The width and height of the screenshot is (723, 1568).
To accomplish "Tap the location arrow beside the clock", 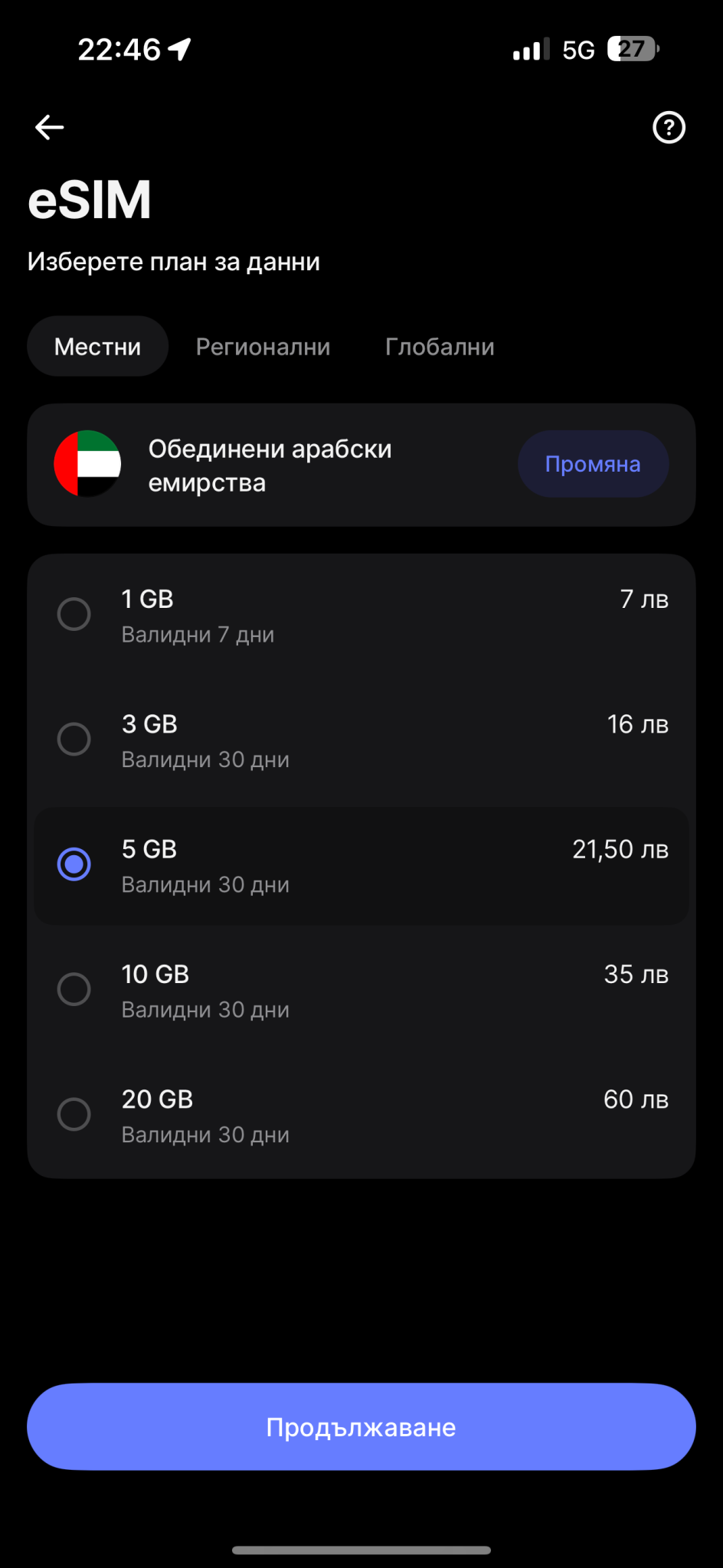I will point(180,49).
